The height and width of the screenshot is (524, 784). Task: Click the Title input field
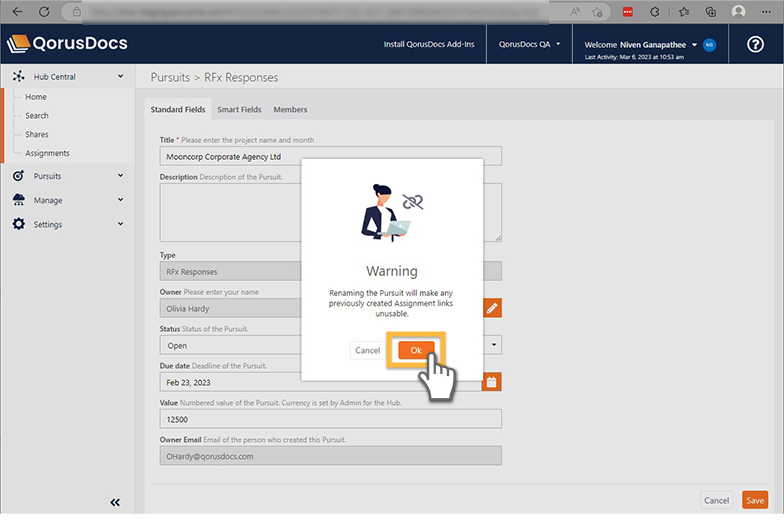[x=330, y=156]
